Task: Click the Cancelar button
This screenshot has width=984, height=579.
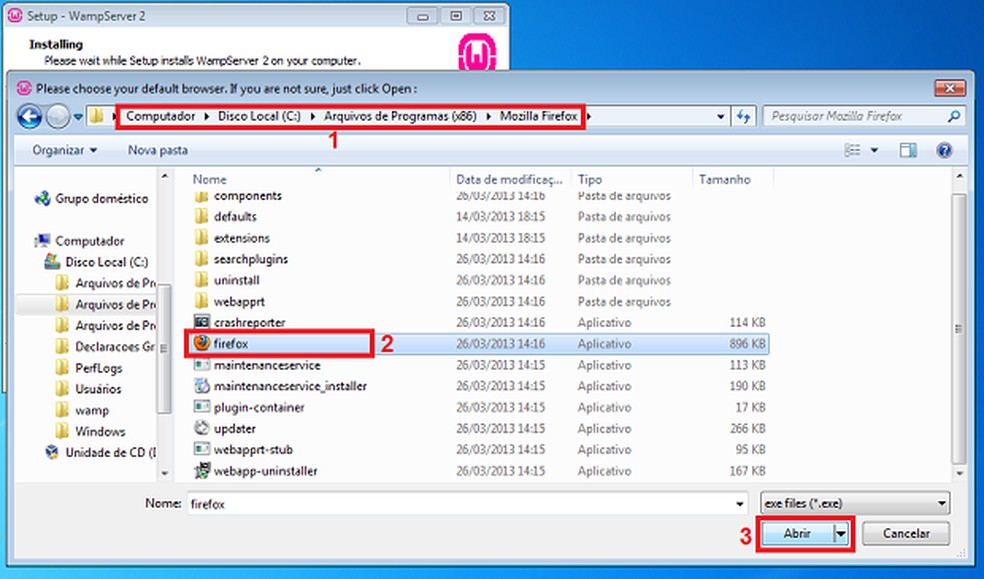Action: [906, 533]
